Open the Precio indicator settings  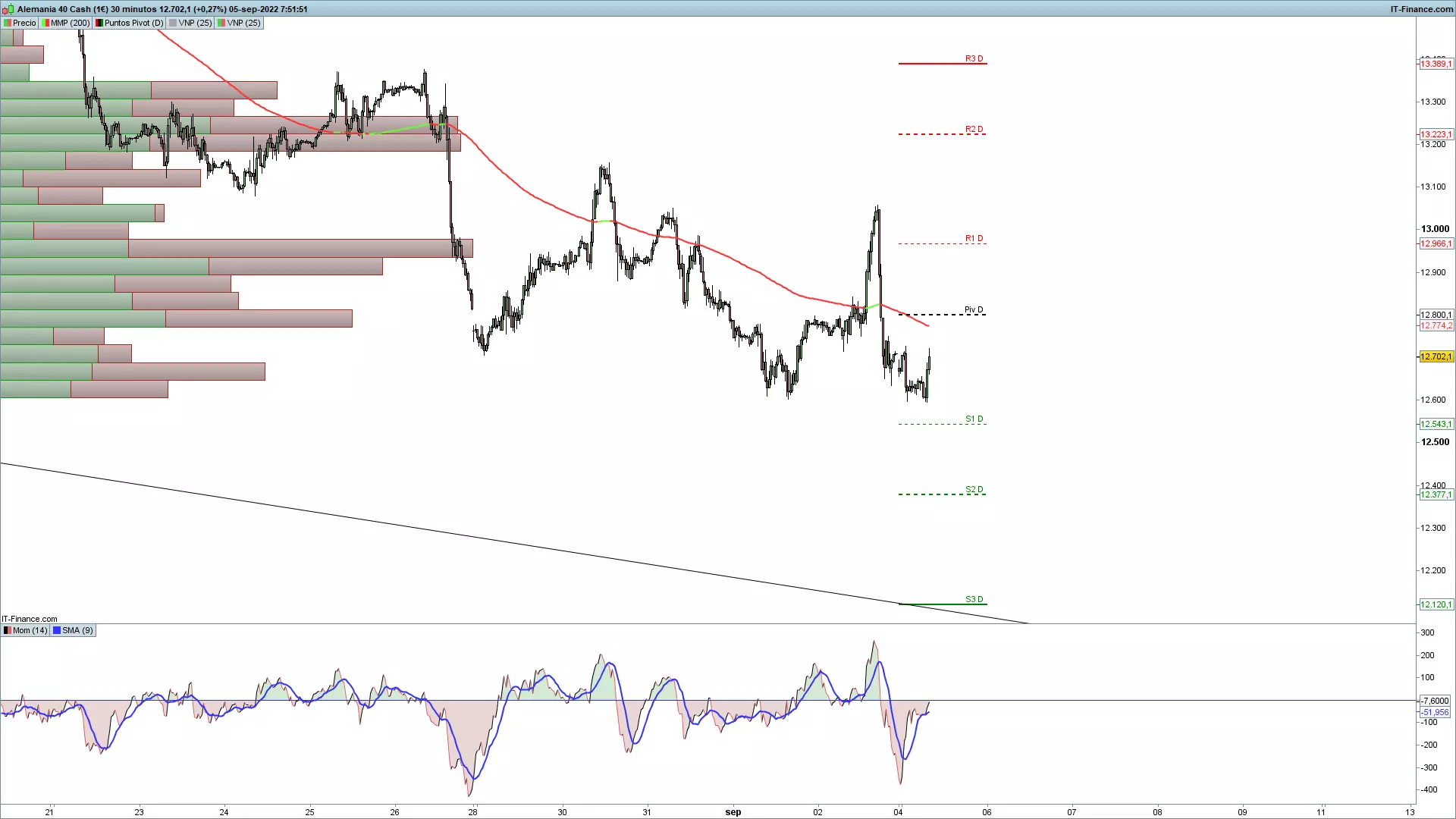[x=20, y=23]
